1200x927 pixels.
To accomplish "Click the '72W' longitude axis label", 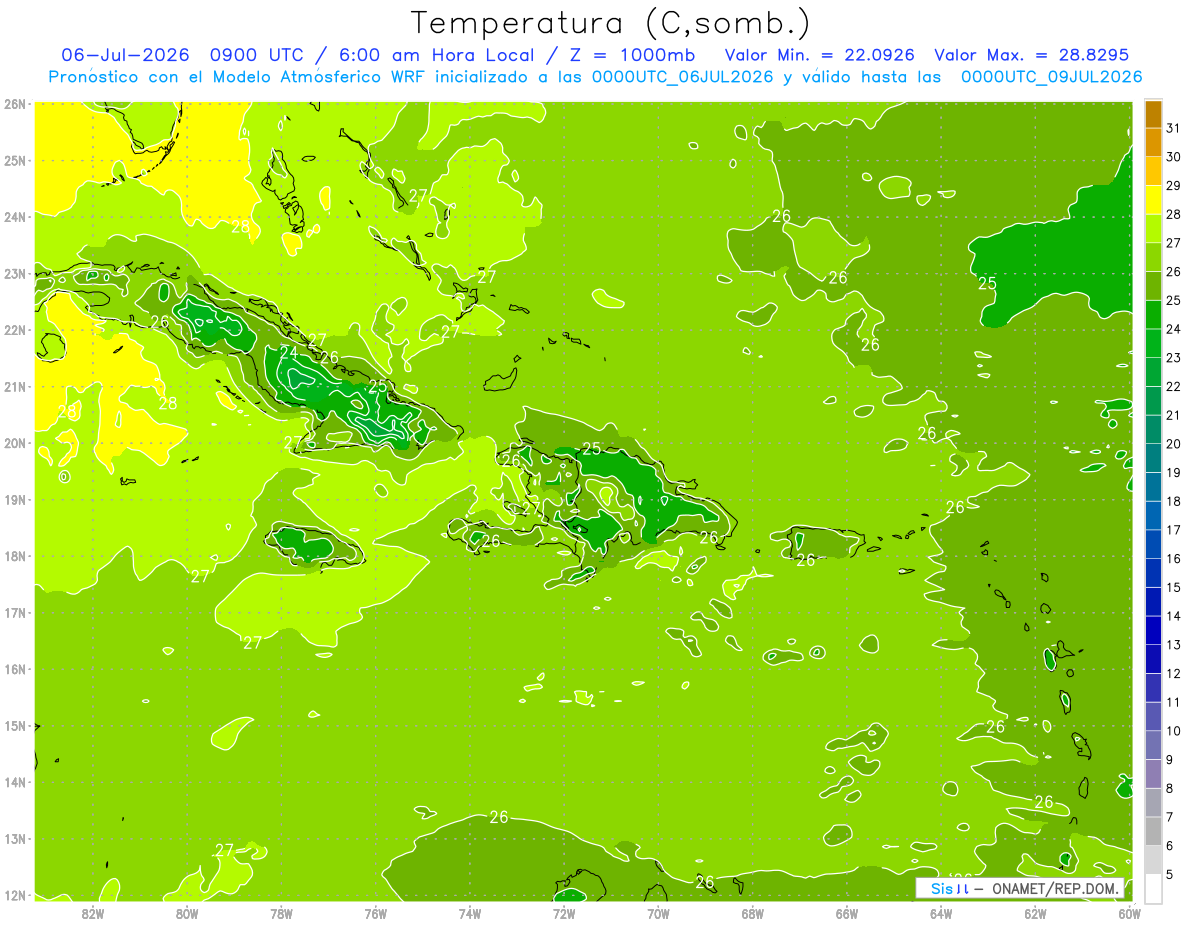I will [x=564, y=913].
